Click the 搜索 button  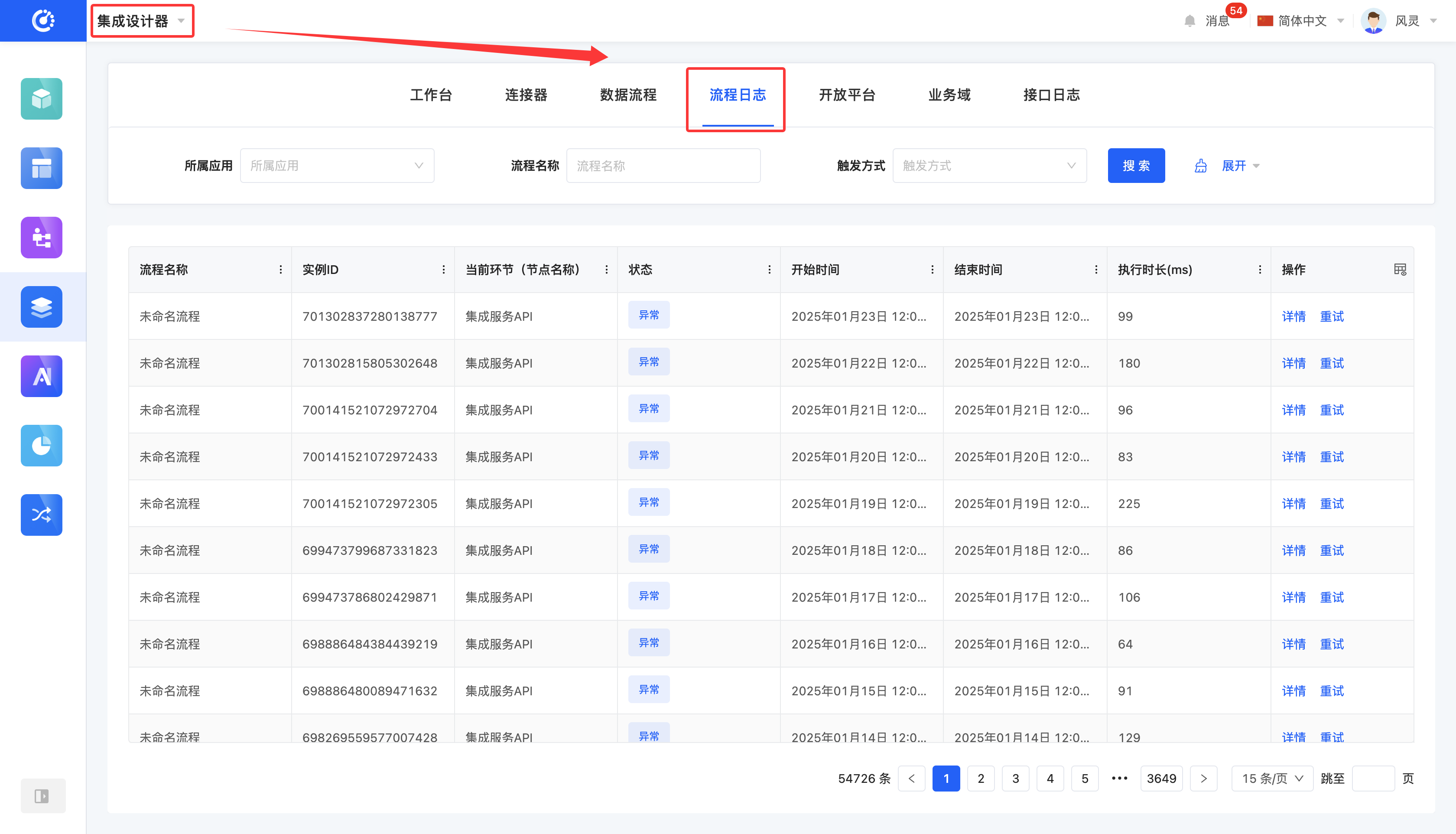(x=1135, y=166)
